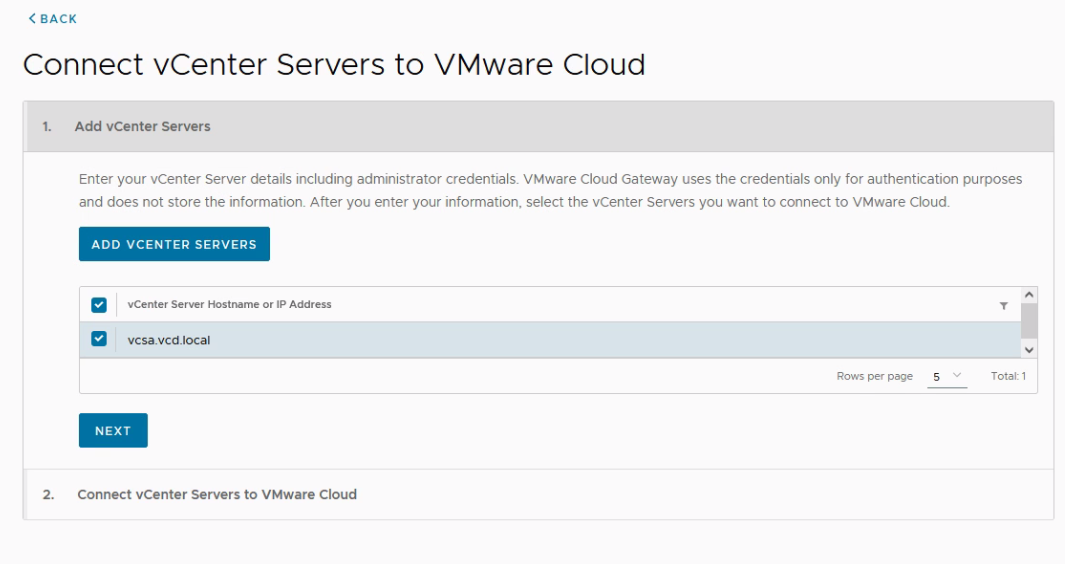Collapse the Add vCenter Servers step header
Viewport: 1065px width, 564px height.
tap(142, 127)
